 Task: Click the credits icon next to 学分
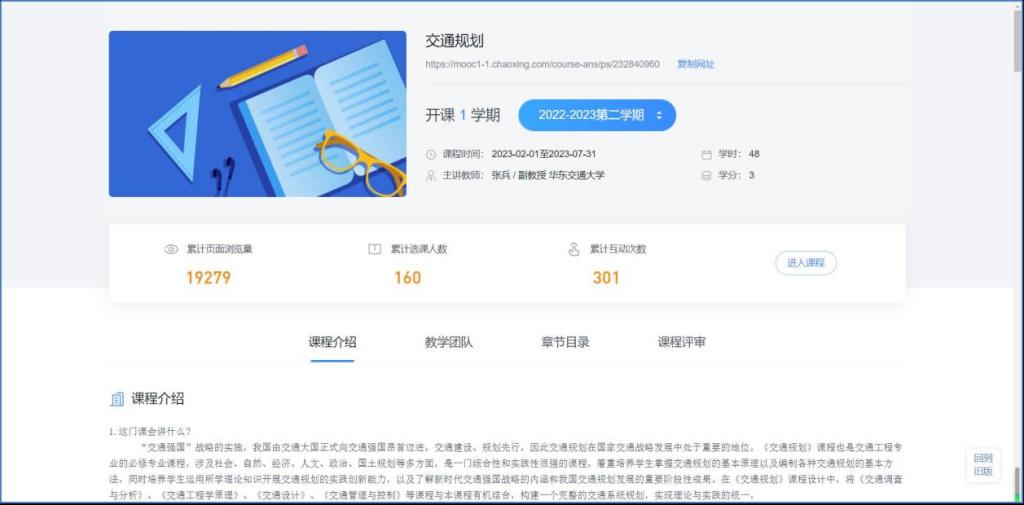pyautogui.click(x=706, y=175)
